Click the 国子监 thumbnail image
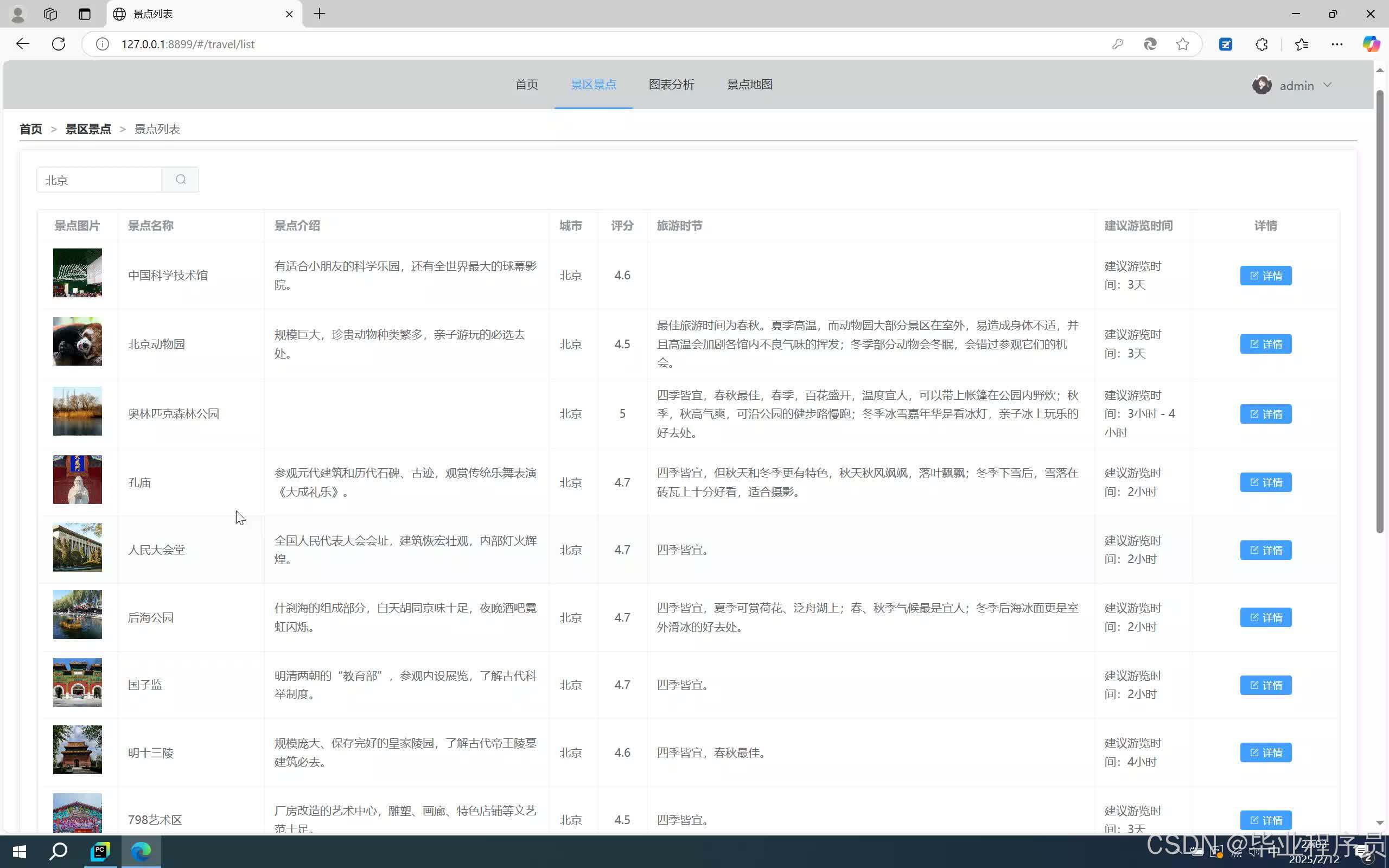This screenshot has width=1389, height=868. coord(78,682)
